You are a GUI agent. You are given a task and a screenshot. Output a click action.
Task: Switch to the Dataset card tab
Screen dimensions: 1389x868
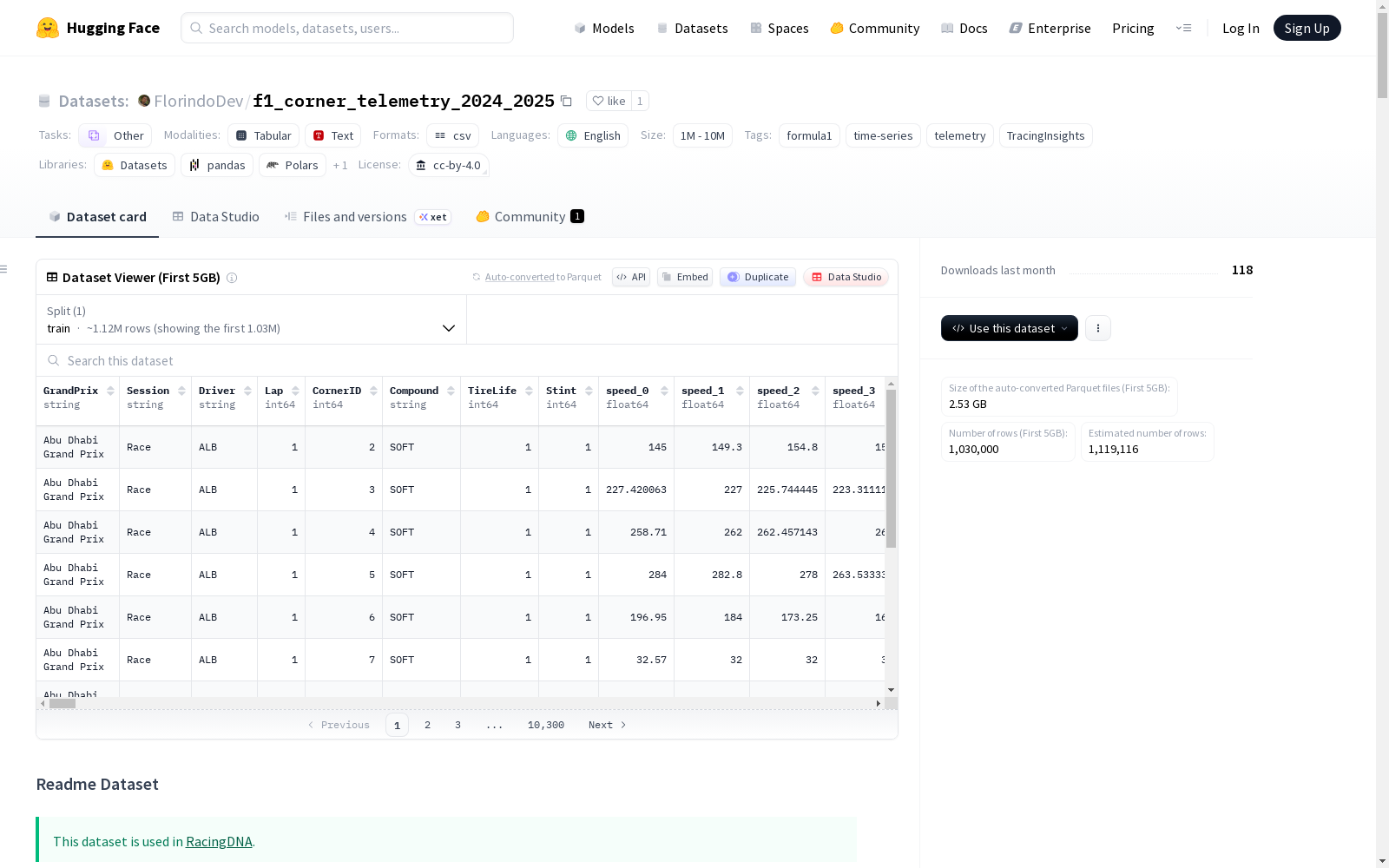pyautogui.click(x=97, y=217)
